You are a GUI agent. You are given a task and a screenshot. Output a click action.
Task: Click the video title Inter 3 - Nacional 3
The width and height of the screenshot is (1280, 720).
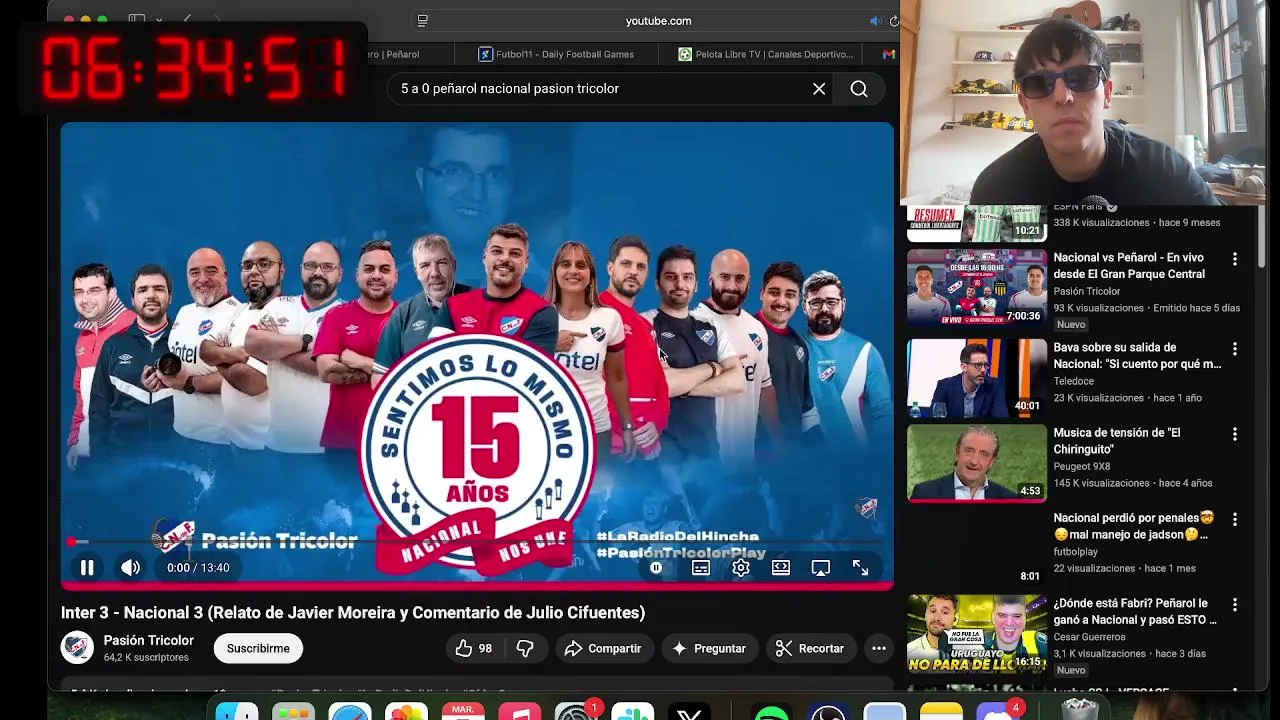click(x=353, y=612)
